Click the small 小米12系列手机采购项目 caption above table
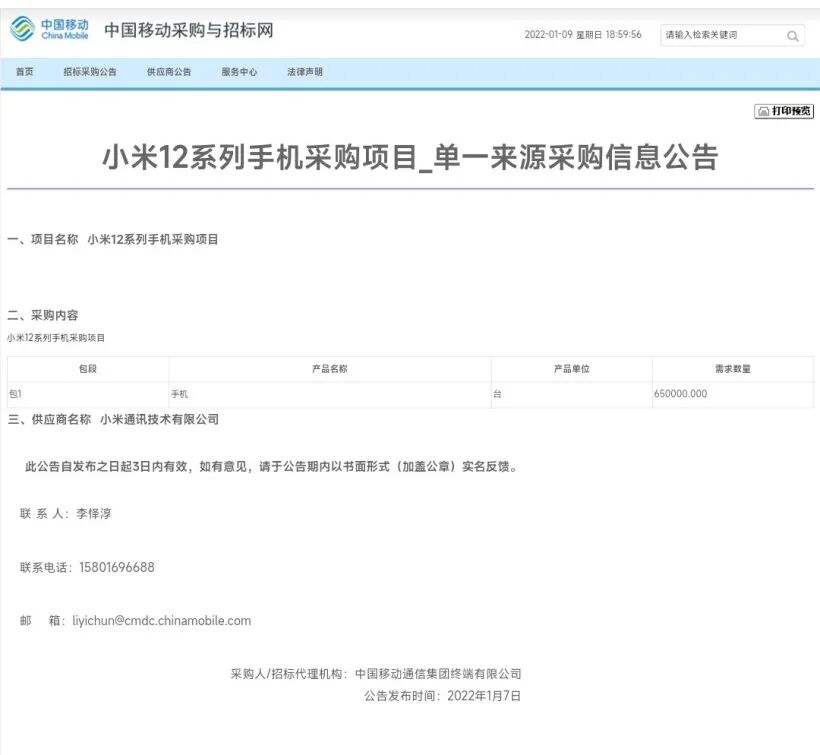 (x=56, y=338)
